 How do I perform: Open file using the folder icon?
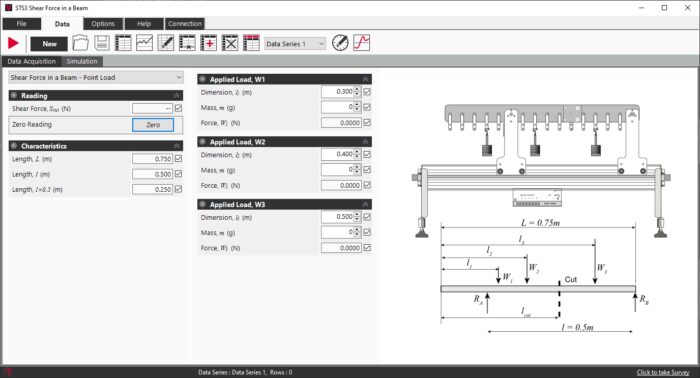pyautogui.click(x=80, y=43)
